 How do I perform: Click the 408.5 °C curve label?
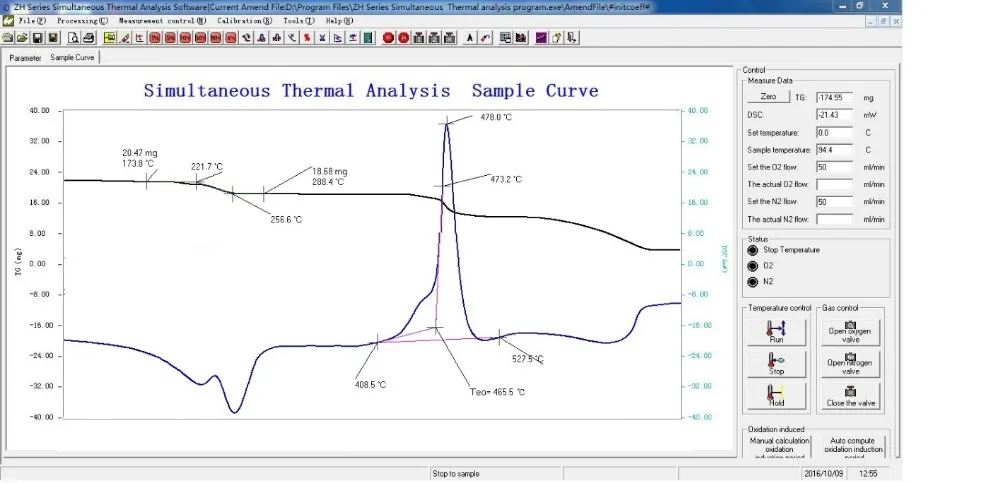371,385
